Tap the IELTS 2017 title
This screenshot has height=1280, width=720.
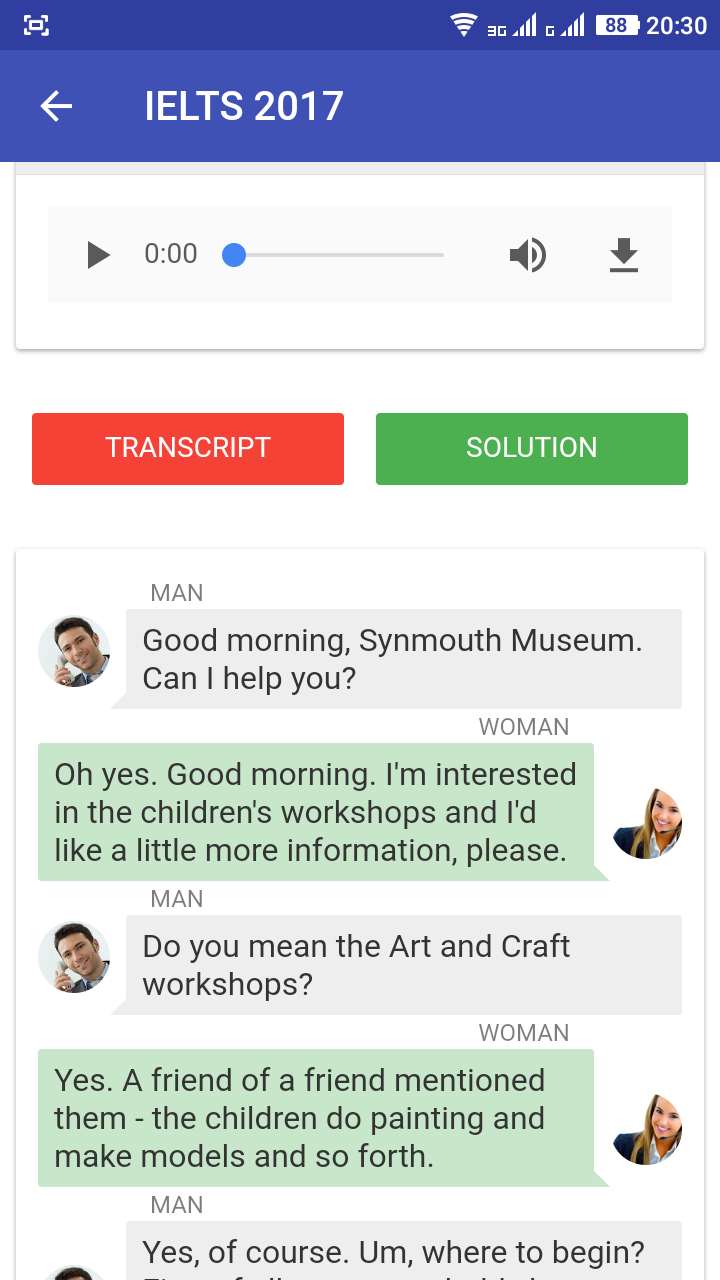(244, 106)
